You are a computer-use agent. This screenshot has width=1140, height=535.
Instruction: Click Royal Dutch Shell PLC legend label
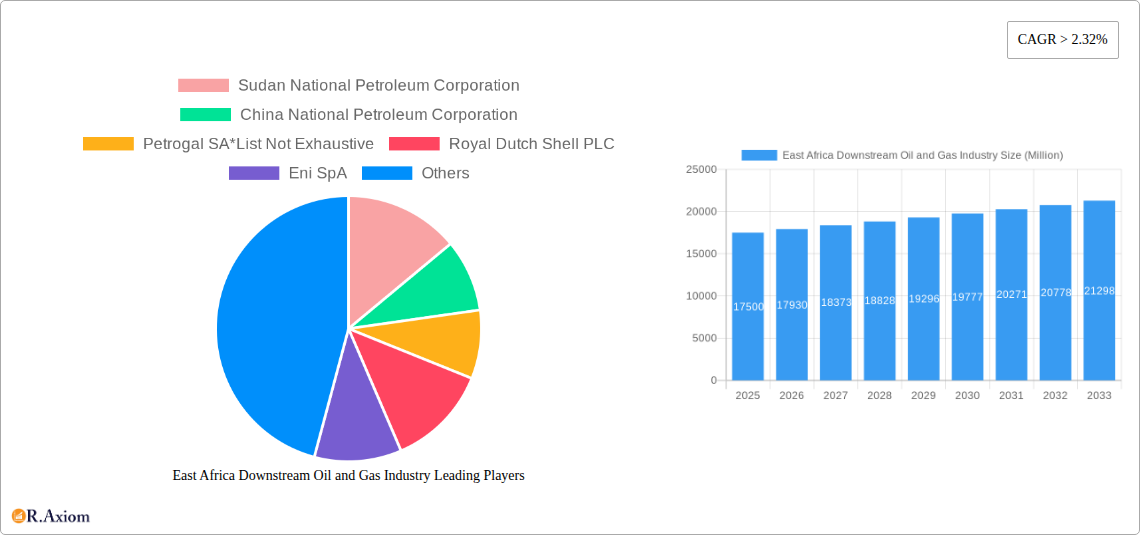(531, 144)
